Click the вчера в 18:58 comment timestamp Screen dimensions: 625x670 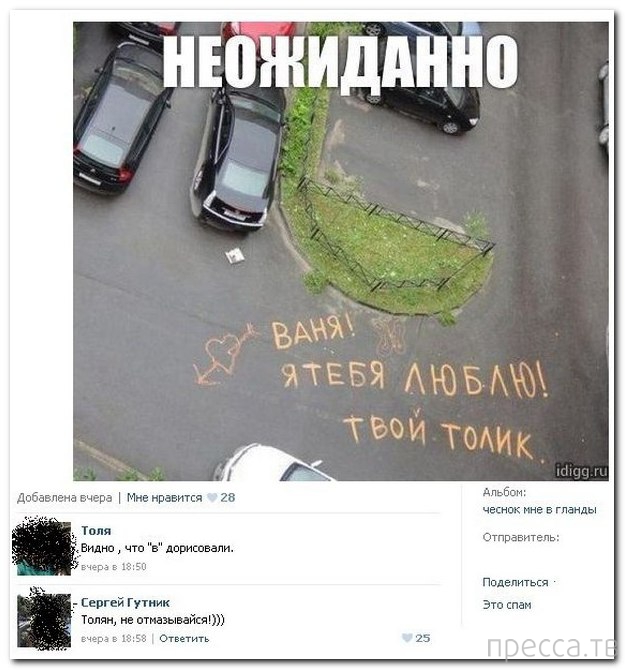(114, 638)
